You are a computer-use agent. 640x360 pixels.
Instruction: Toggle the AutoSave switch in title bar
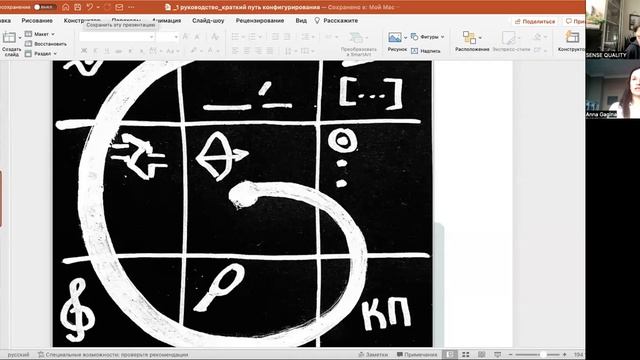tap(45, 7)
